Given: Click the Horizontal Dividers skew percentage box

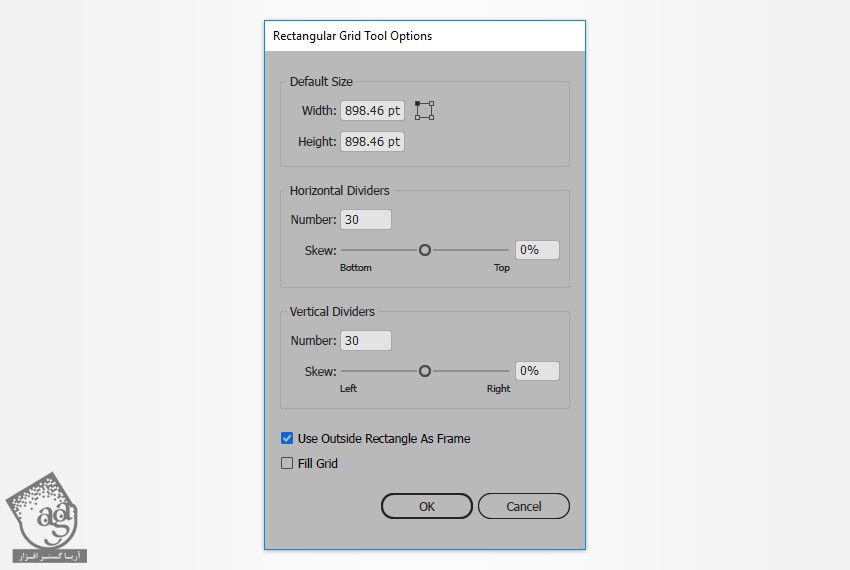Looking at the screenshot, I should pyautogui.click(x=537, y=250).
